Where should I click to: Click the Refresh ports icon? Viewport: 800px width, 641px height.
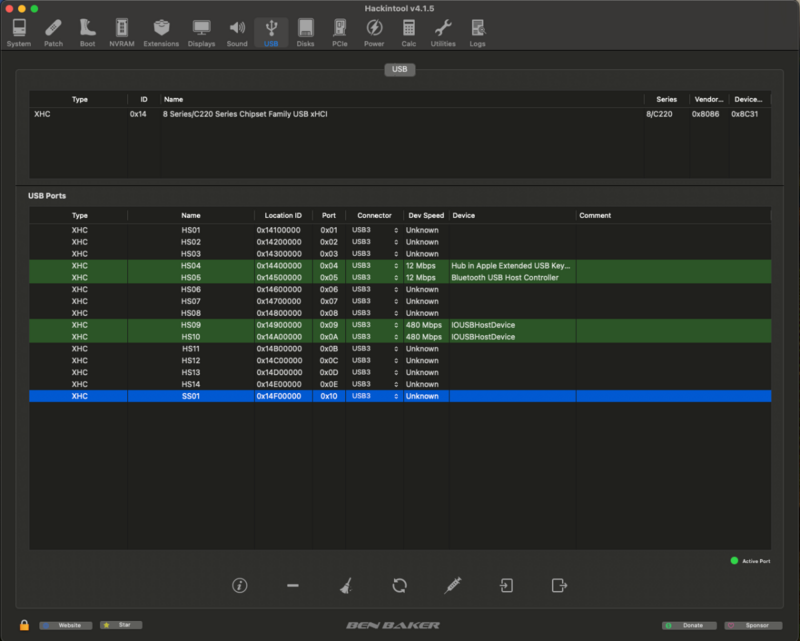(399, 586)
